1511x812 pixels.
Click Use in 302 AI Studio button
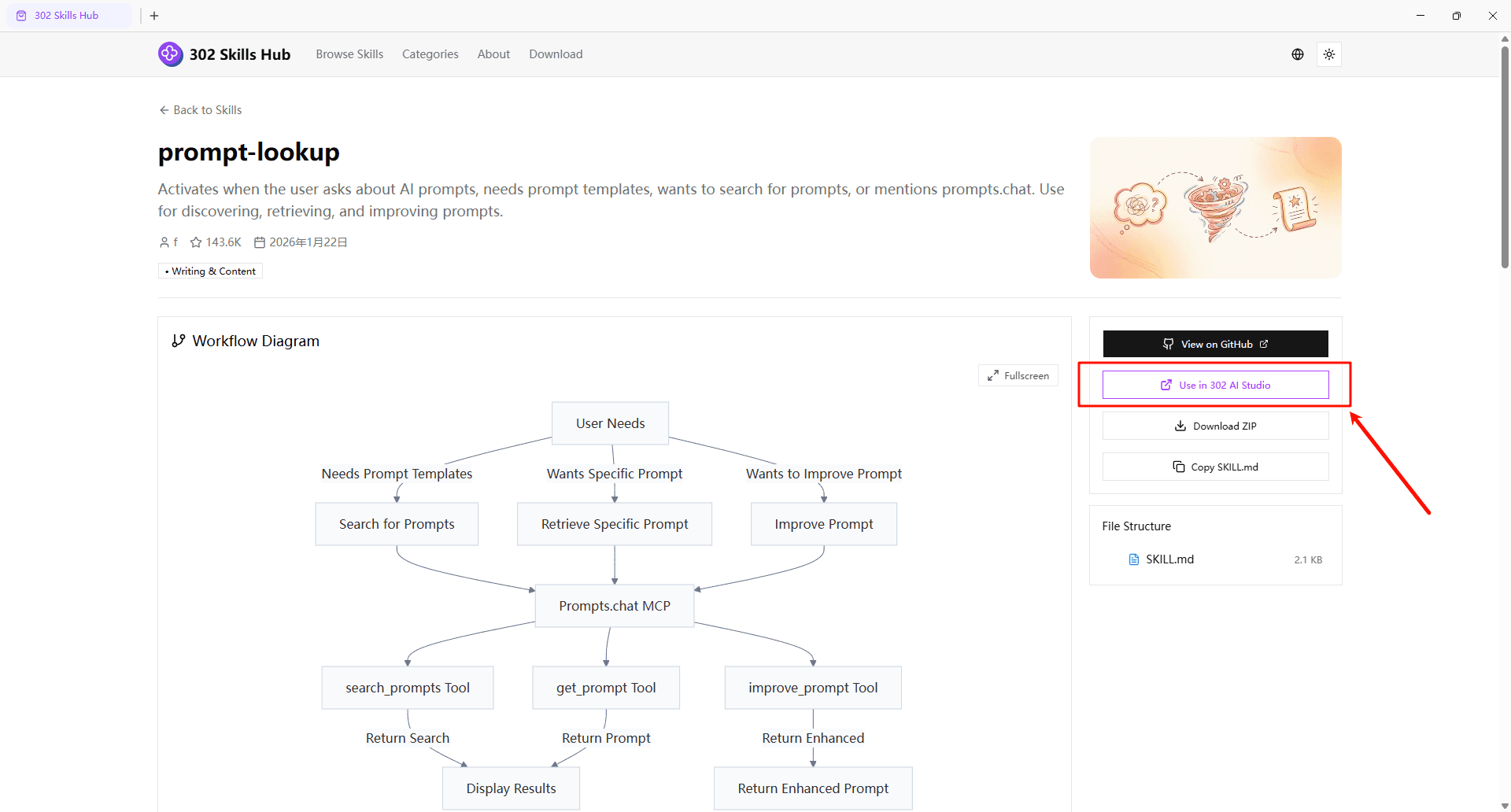(1215, 386)
